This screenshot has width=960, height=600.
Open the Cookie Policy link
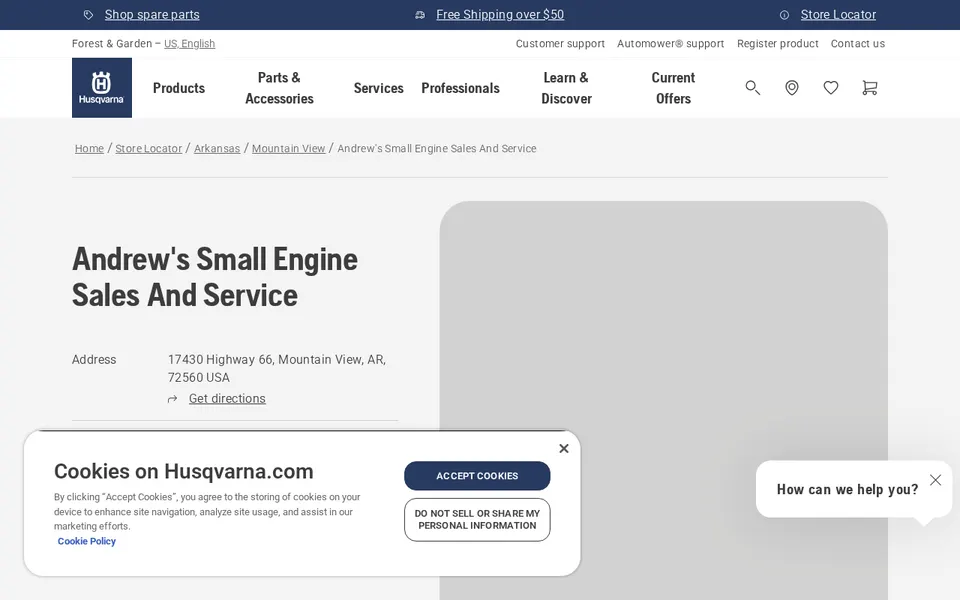click(x=86, y=541)
